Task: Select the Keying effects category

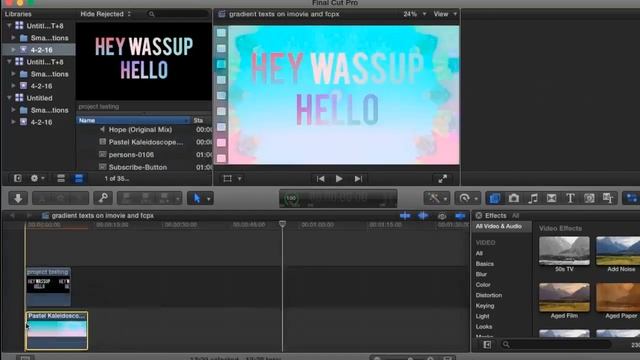Action: tap(485, 306)
